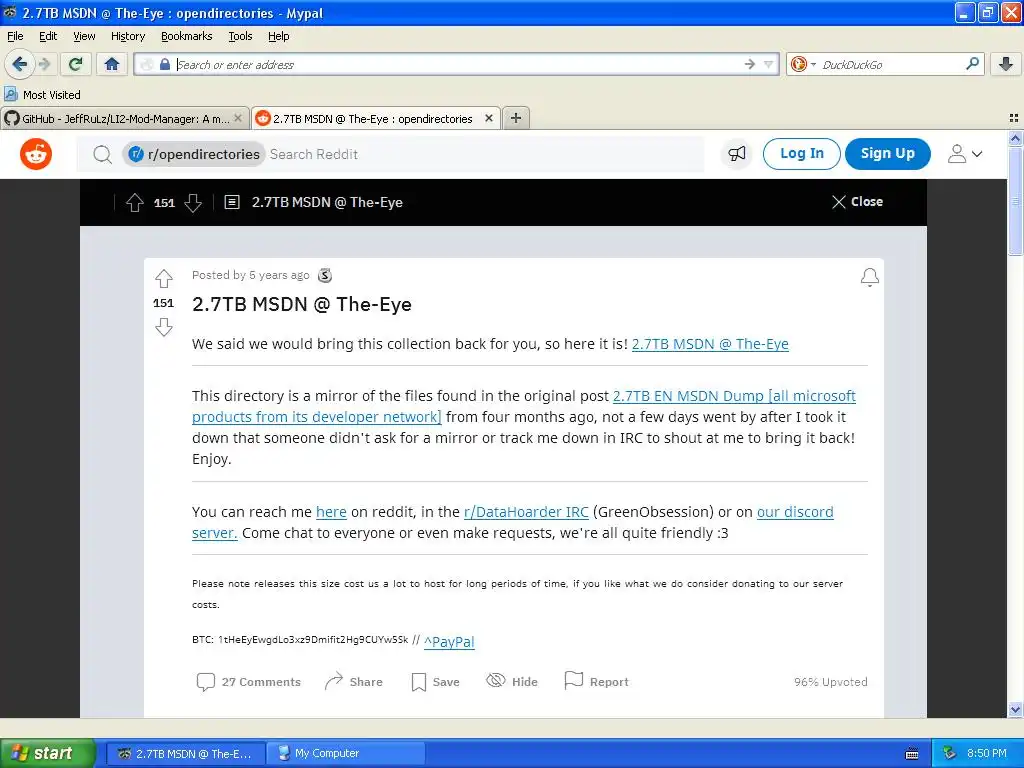Viewport: 1024px width, 768px height.
Task: Open the 27 Comments section
Action: [x=248, y=682]
